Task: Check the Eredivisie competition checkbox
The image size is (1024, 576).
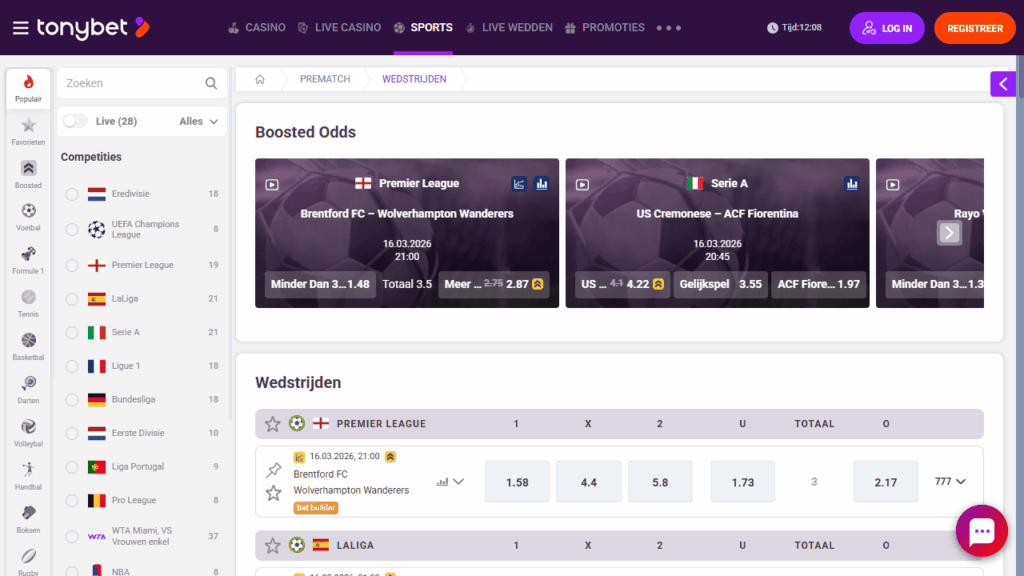Action: click(x=71, y=196)
